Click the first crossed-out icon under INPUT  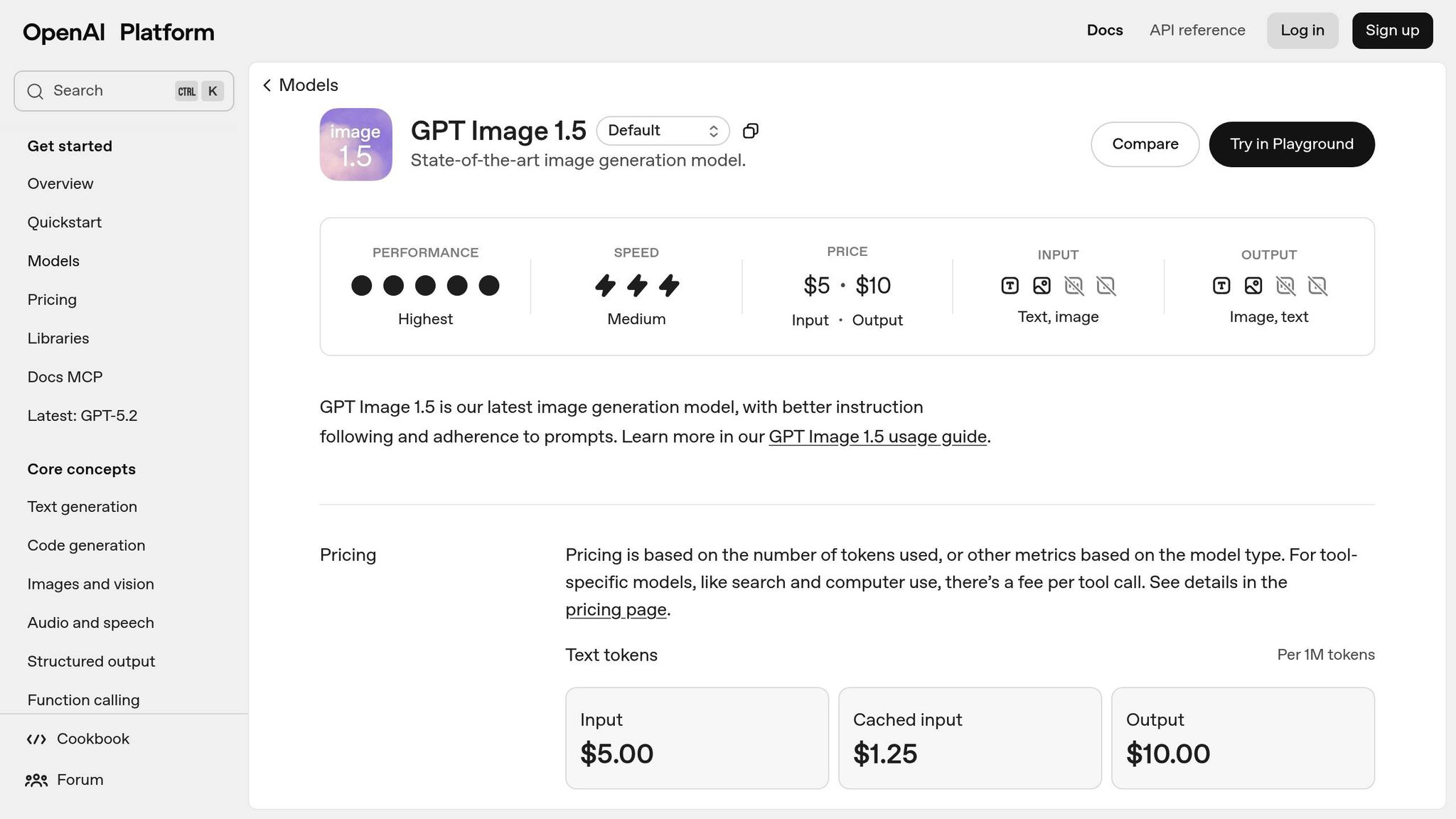point(1074,286)
